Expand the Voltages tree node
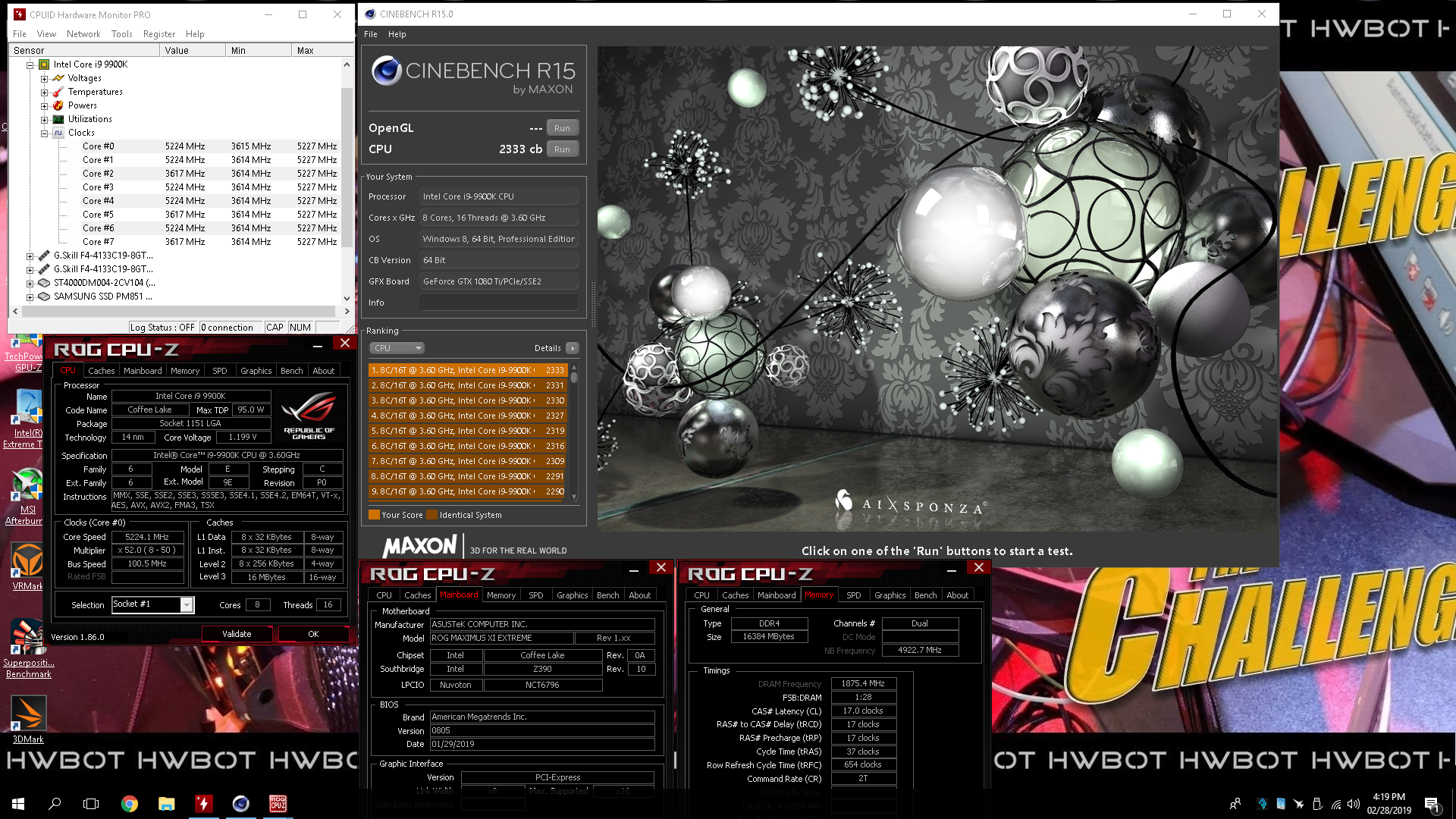 tap(44, 78)
